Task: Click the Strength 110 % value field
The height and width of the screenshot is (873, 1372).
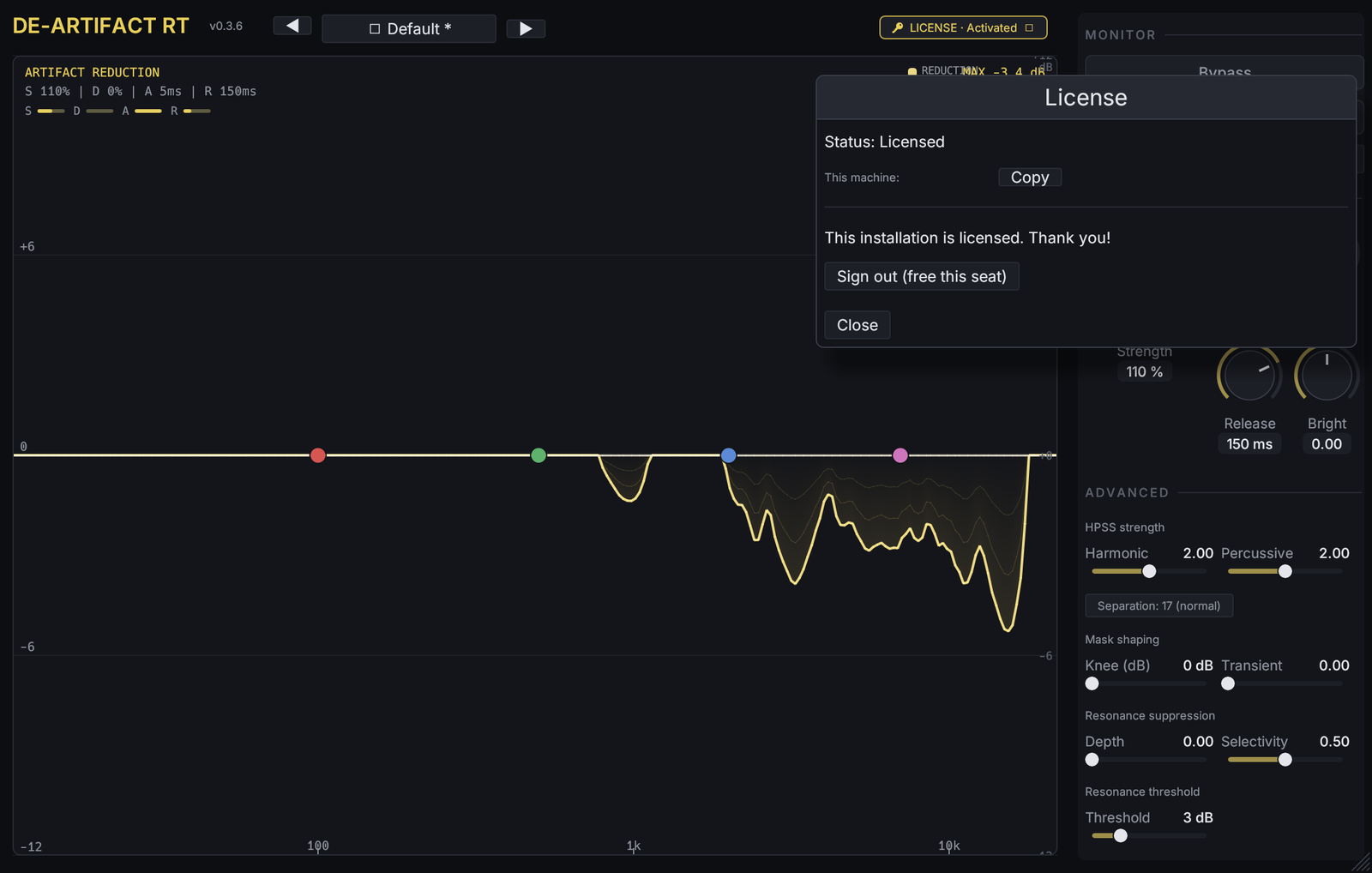Action: (1145, 371)
